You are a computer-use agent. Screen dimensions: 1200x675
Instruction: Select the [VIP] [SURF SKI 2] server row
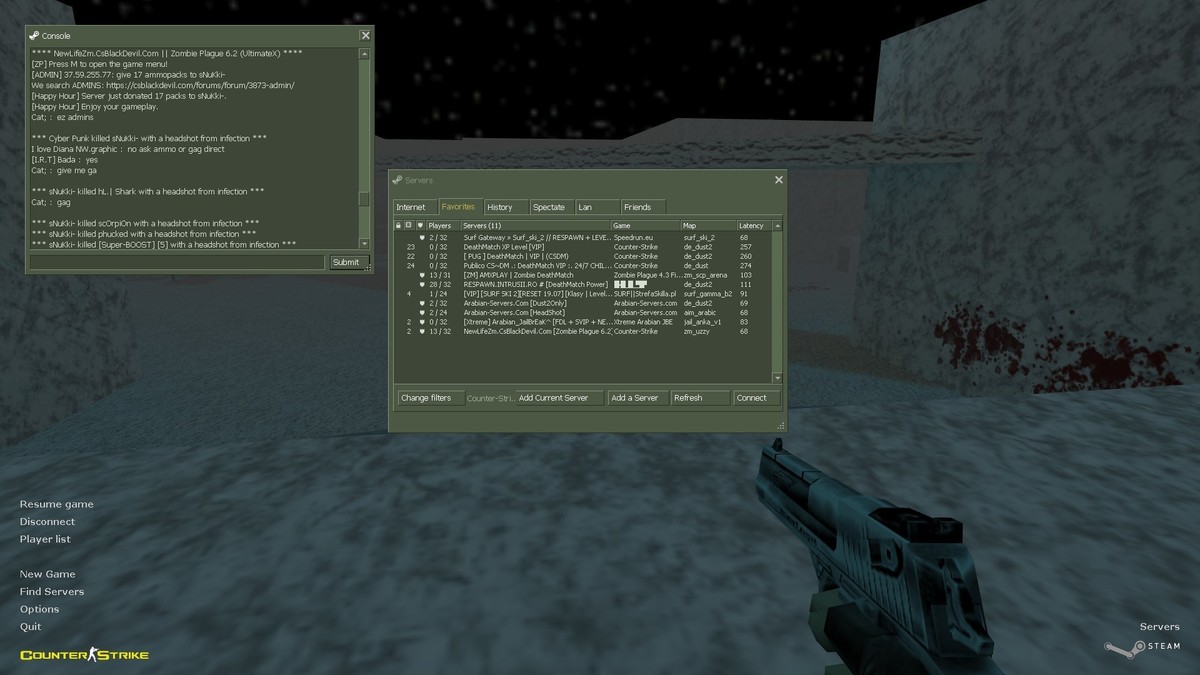(x=583, y=294)
